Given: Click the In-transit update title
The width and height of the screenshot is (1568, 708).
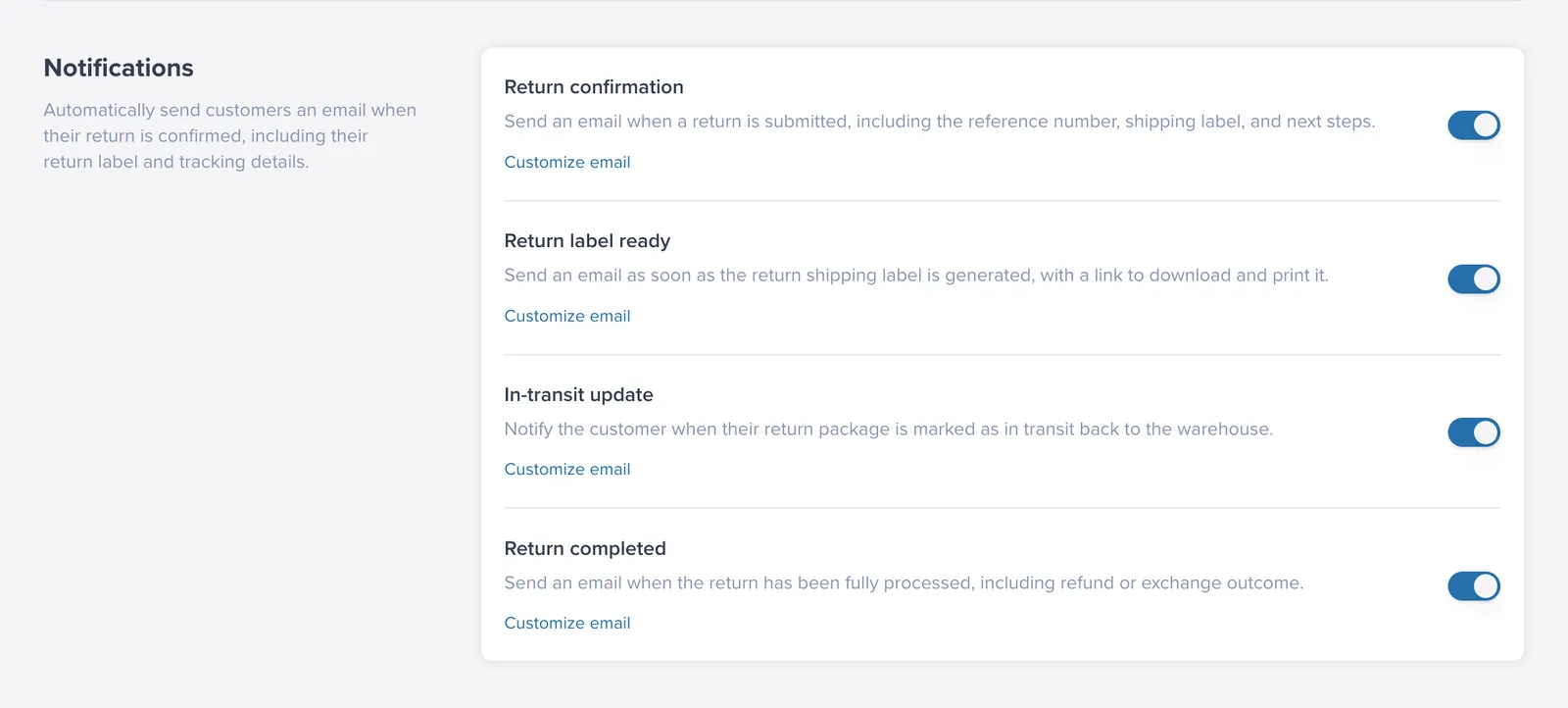Looking at the screenshot, I should pyautogui.click(x=578, y=395).
